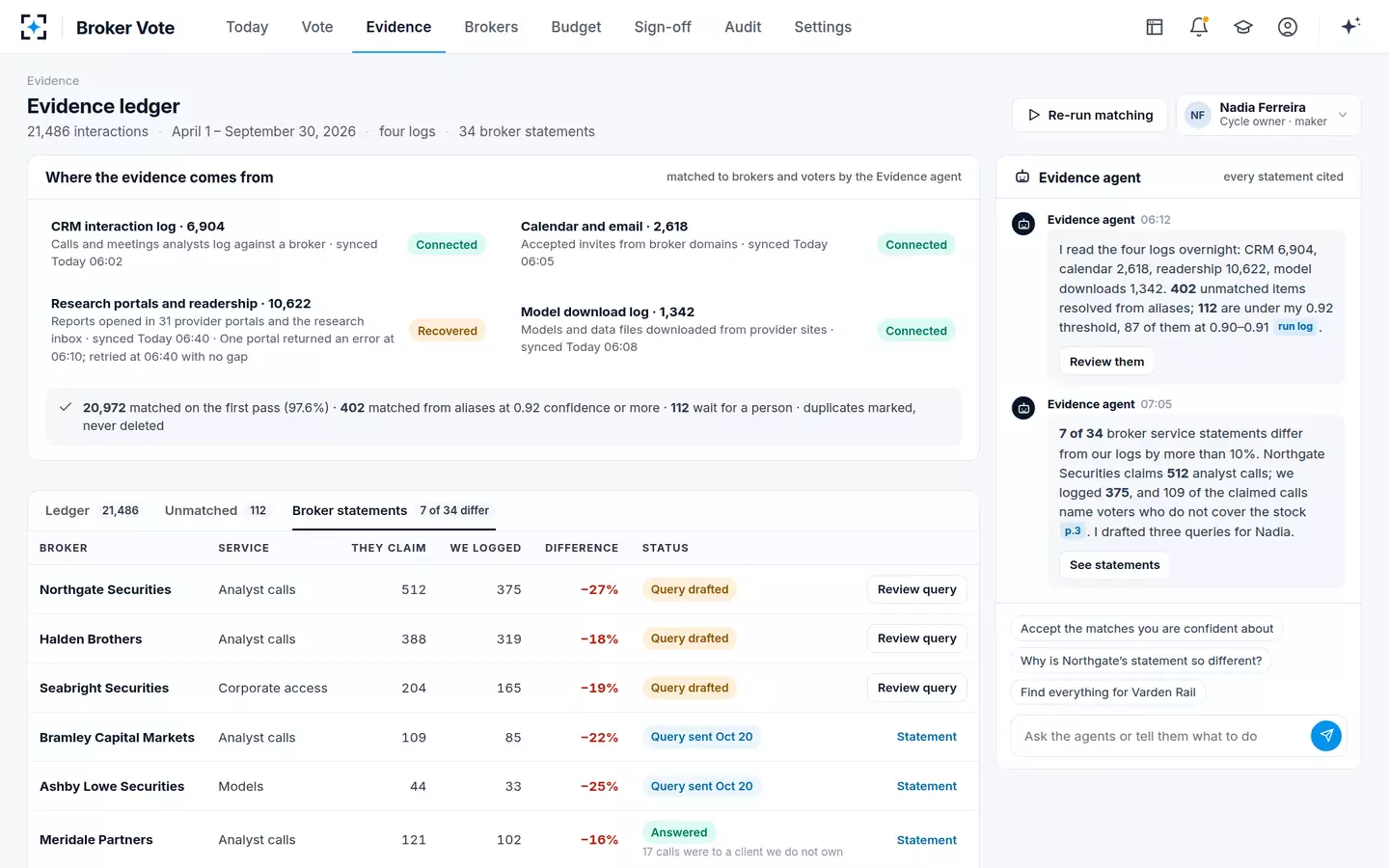This screenshot has height=868, width=1389.
Task: Click the Evidence agent avatar on 07:05 message
Action: (x=1023, y=408)
